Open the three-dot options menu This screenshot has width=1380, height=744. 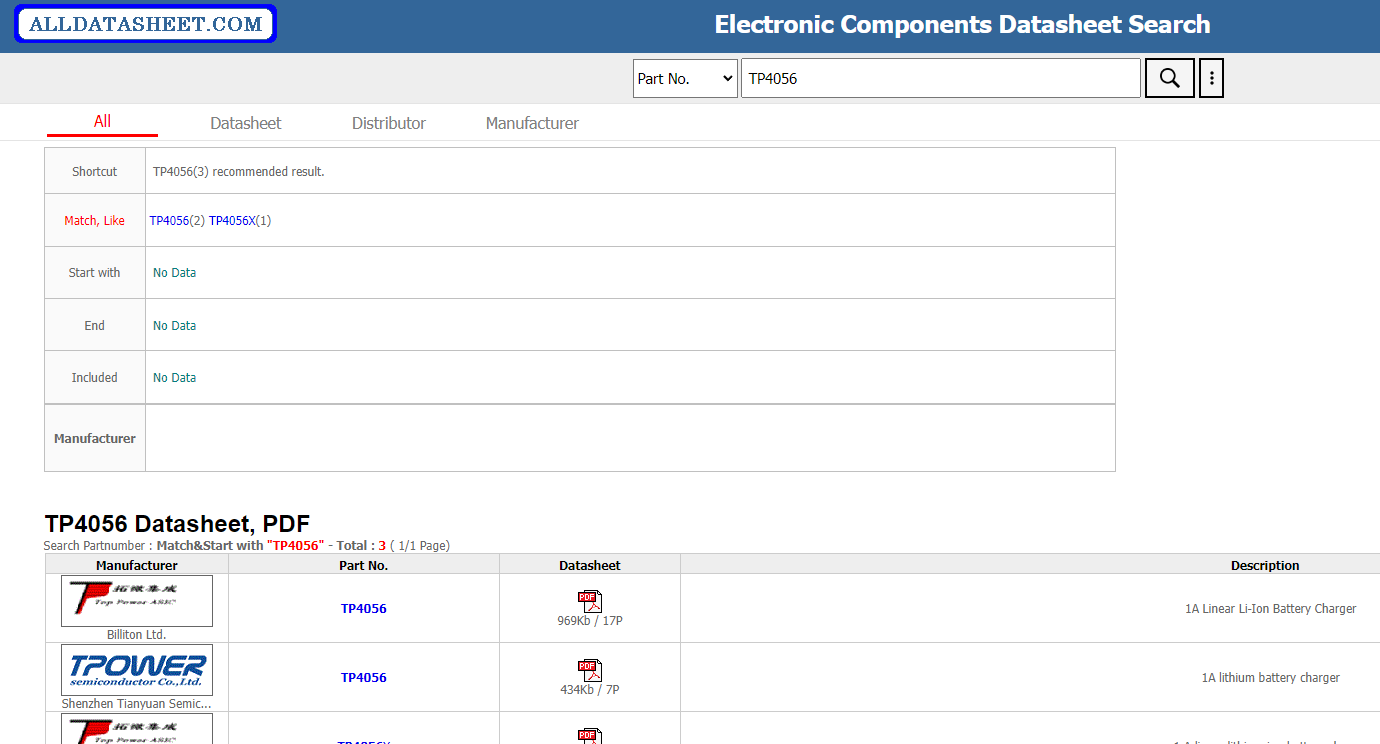point(1211,78)
